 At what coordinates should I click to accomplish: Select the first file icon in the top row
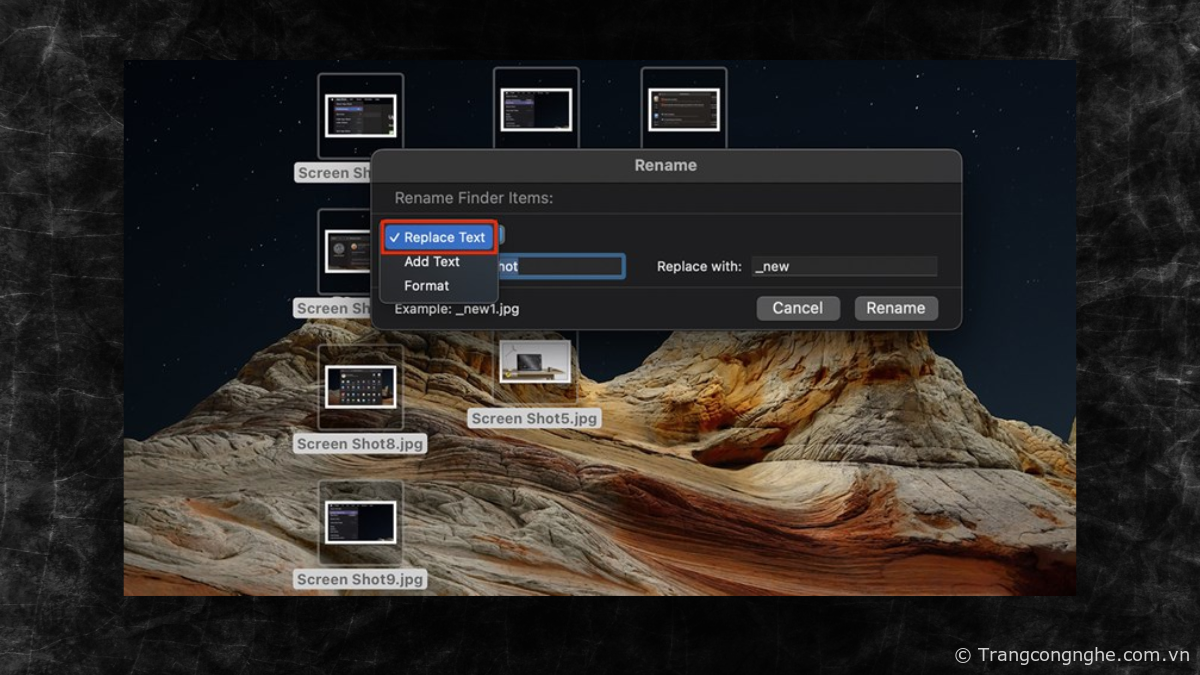pos(360,115)
